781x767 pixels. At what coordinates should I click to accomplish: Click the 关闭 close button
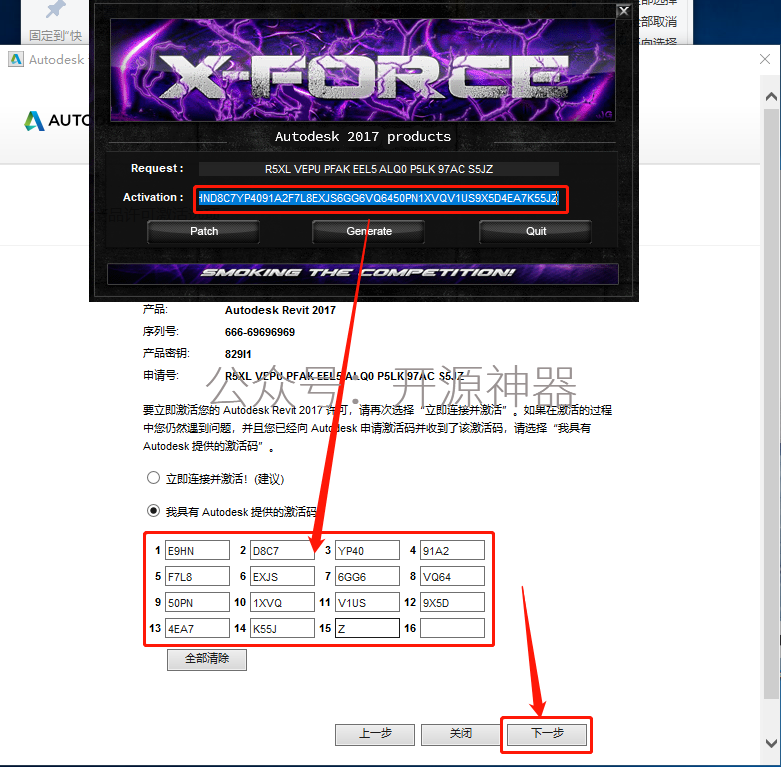(x=460, y=734)
